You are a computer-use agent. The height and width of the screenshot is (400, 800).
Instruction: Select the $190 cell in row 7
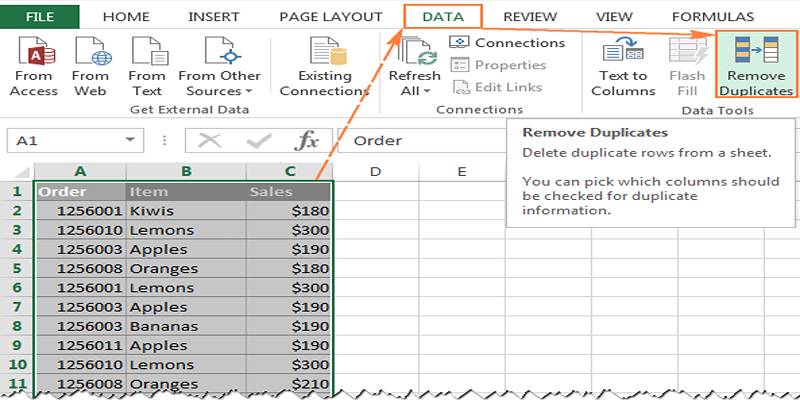point(289,307)
